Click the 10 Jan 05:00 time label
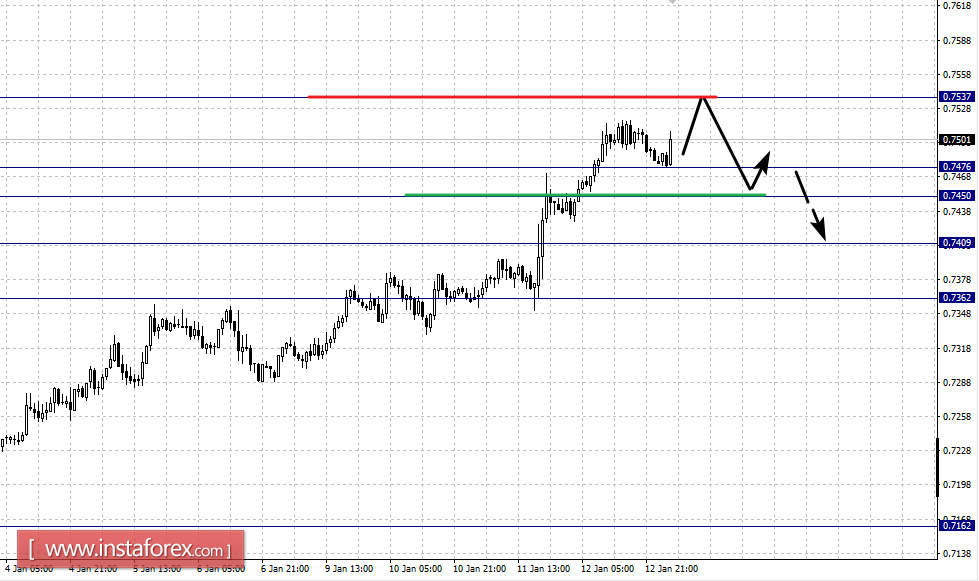This screenshot has height=581, width=979. (x=415, y=569)
